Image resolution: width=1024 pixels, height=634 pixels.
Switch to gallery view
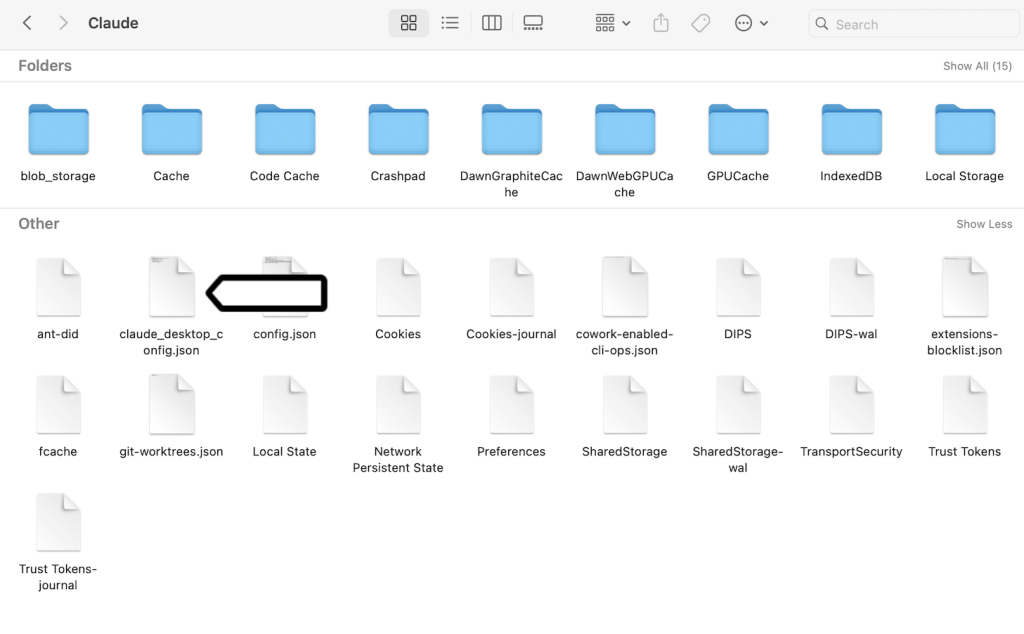[x=533, y=24]
